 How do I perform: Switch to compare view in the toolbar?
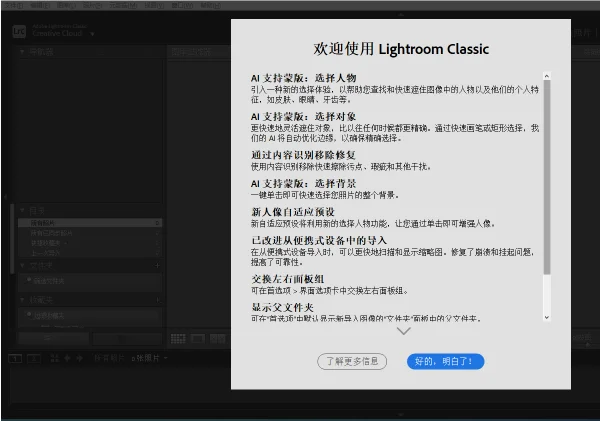click(218, 339)
